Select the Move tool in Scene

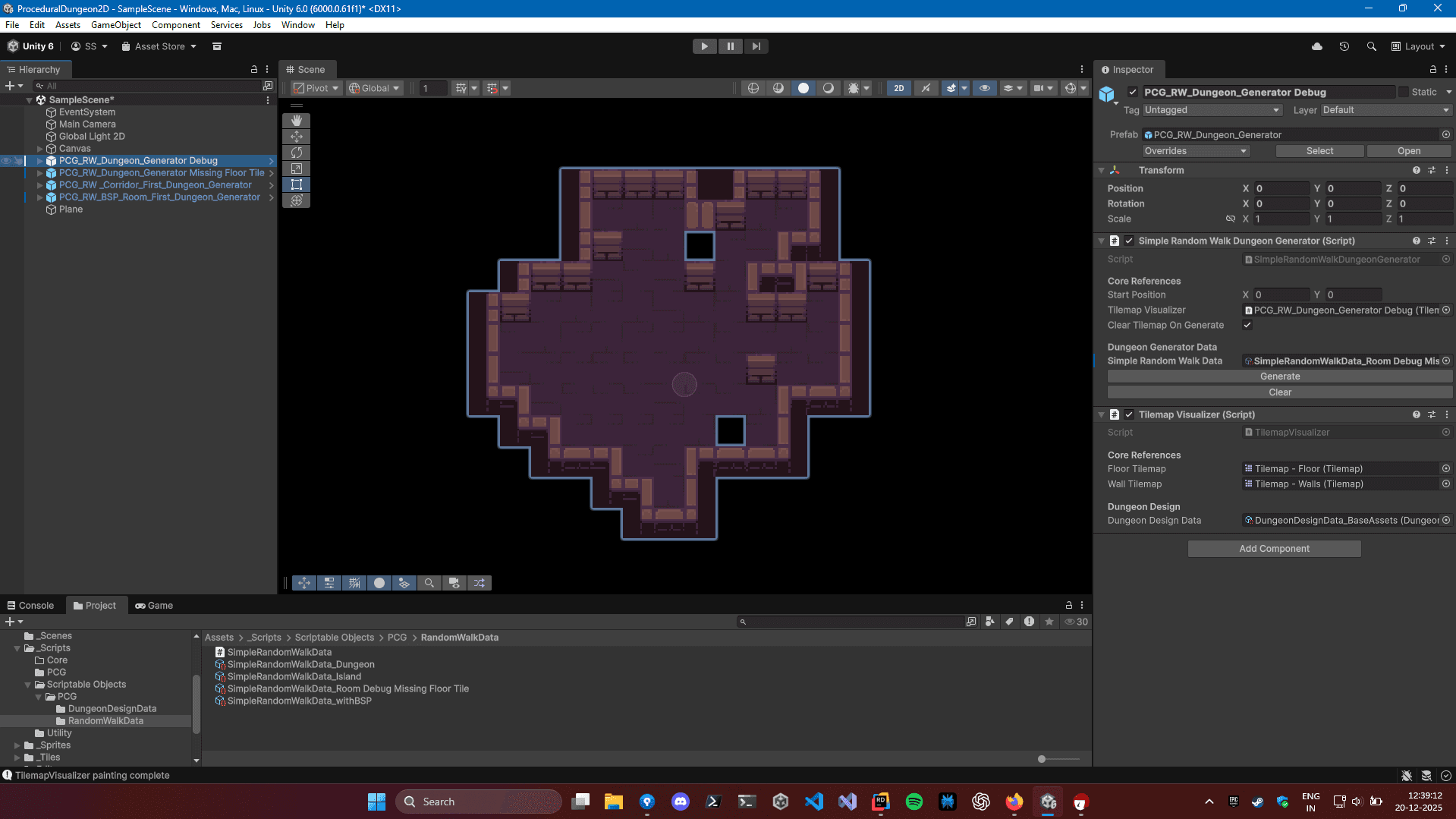pos(296,137)
